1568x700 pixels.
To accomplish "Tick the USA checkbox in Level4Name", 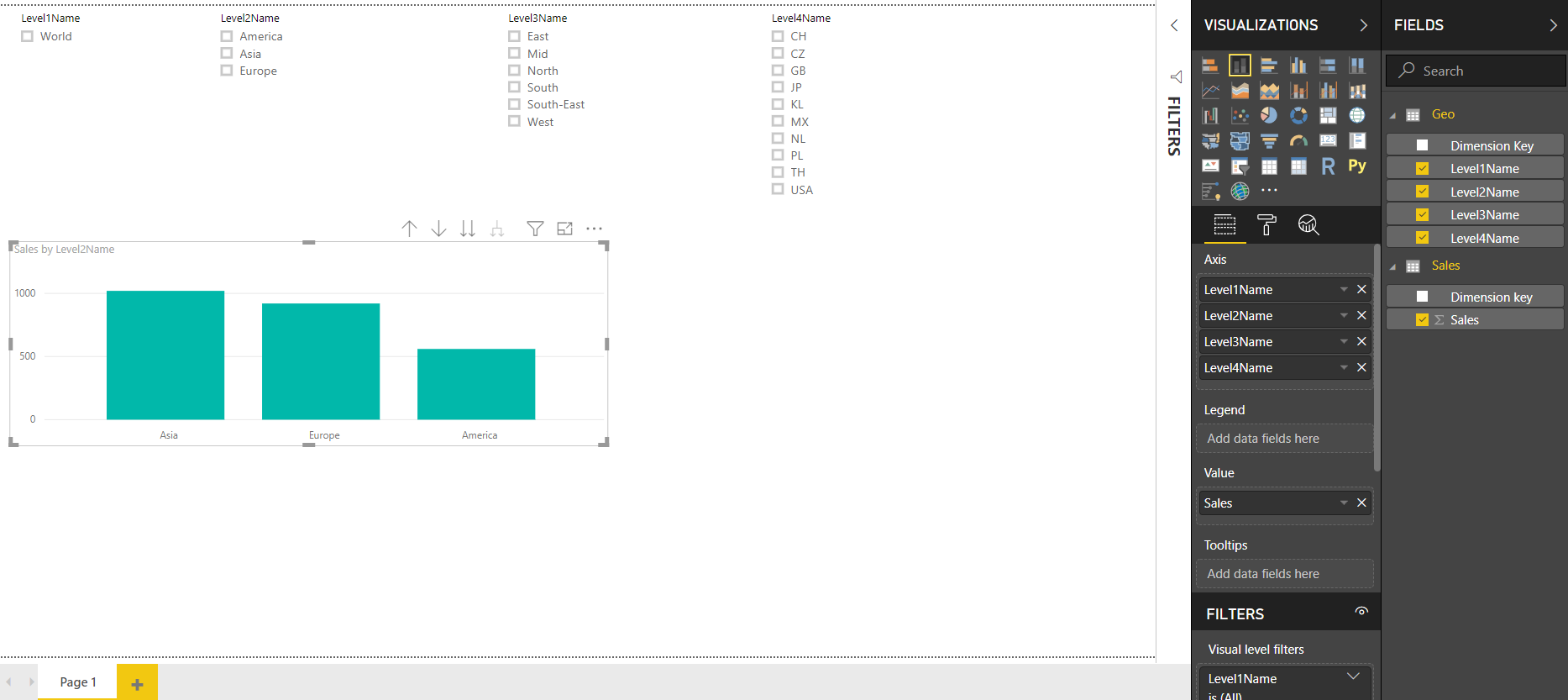I will 778,189.
